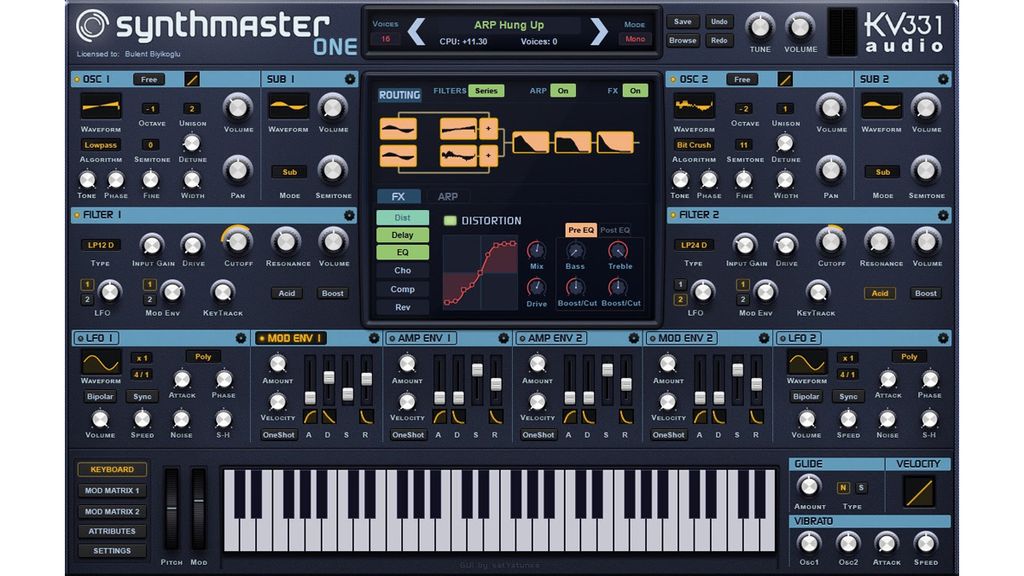This screenshot has width=1024, height=576.
Task: Click the Browse button
Action: 682,39
